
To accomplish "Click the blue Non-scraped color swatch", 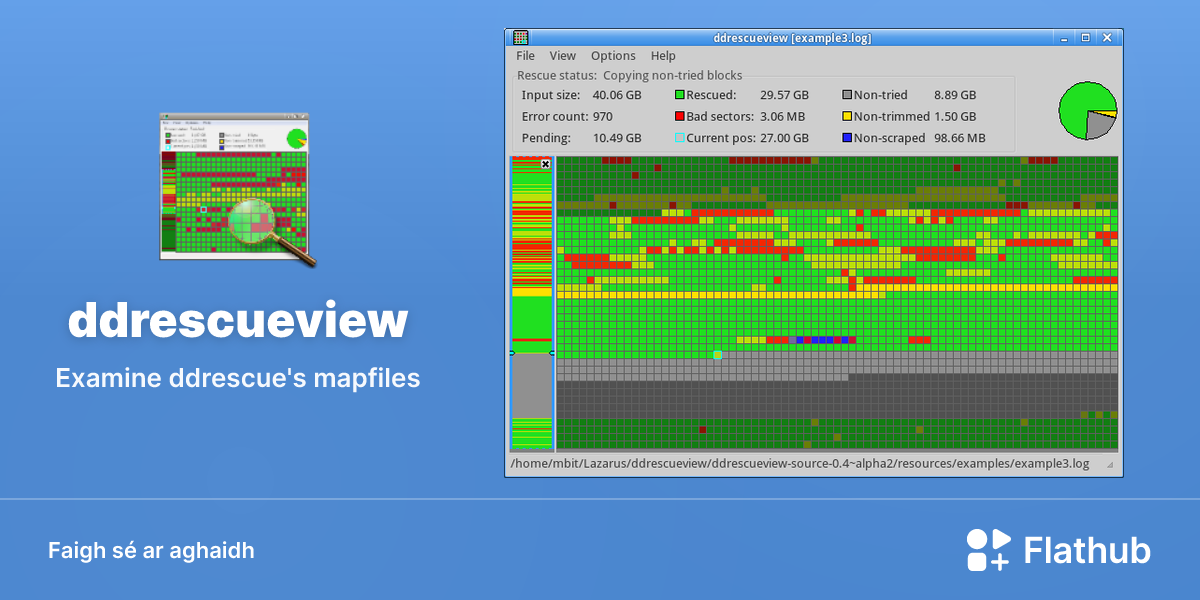I will pyautogui.click(x=847, y=138).
